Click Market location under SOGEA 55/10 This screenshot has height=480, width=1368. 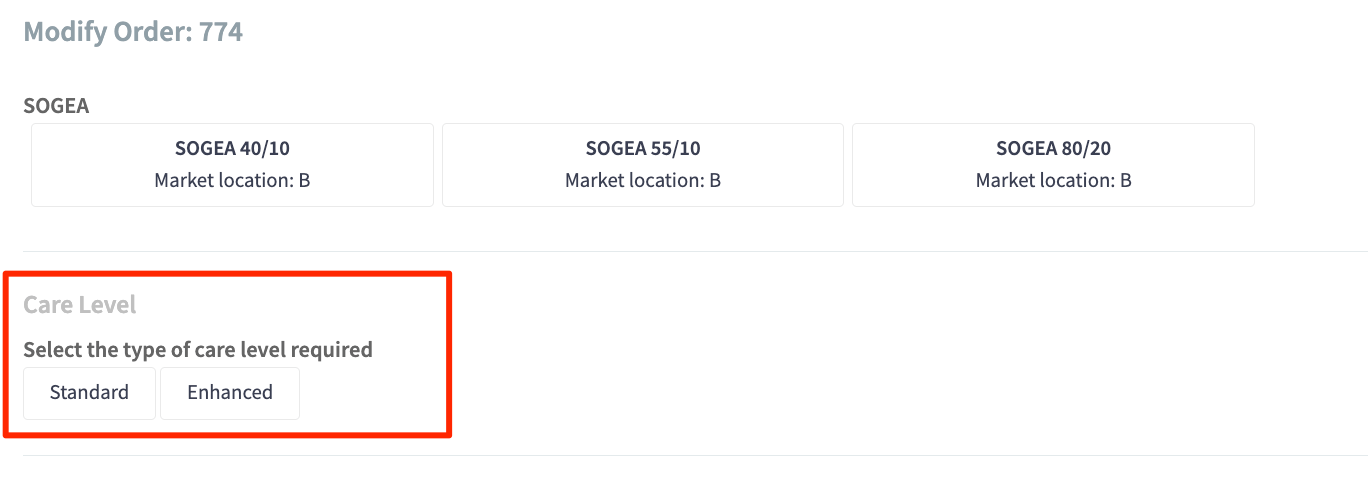click(x=643, y=181)
